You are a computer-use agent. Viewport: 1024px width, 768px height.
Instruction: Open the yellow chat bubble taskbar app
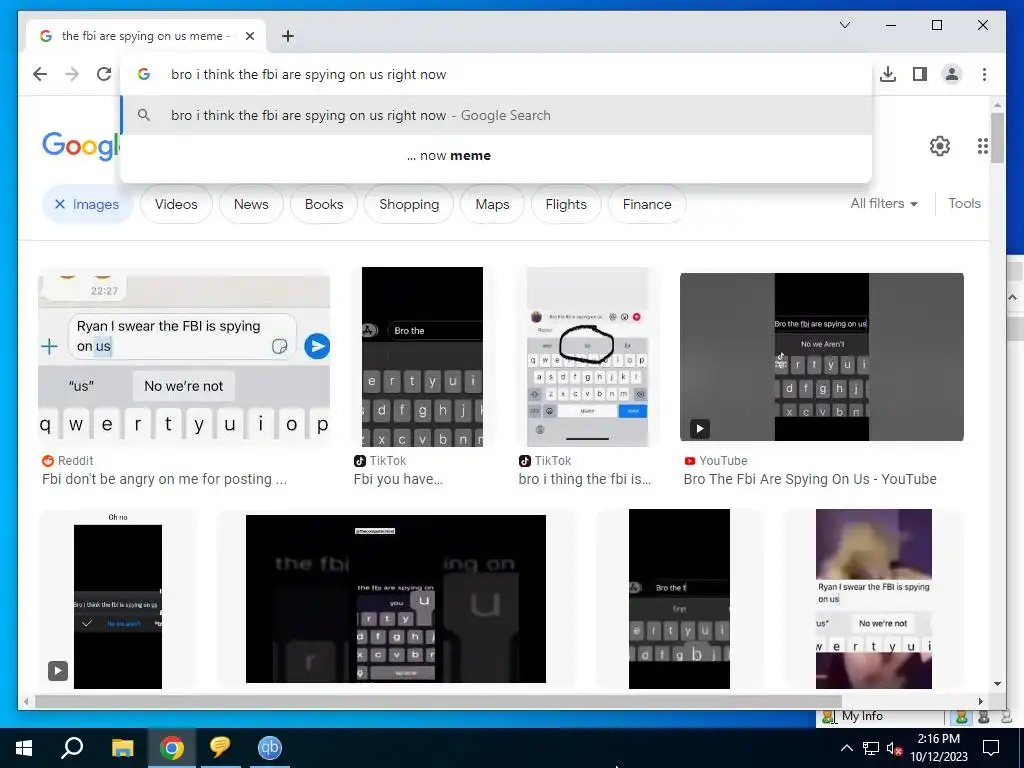[220, 748]
